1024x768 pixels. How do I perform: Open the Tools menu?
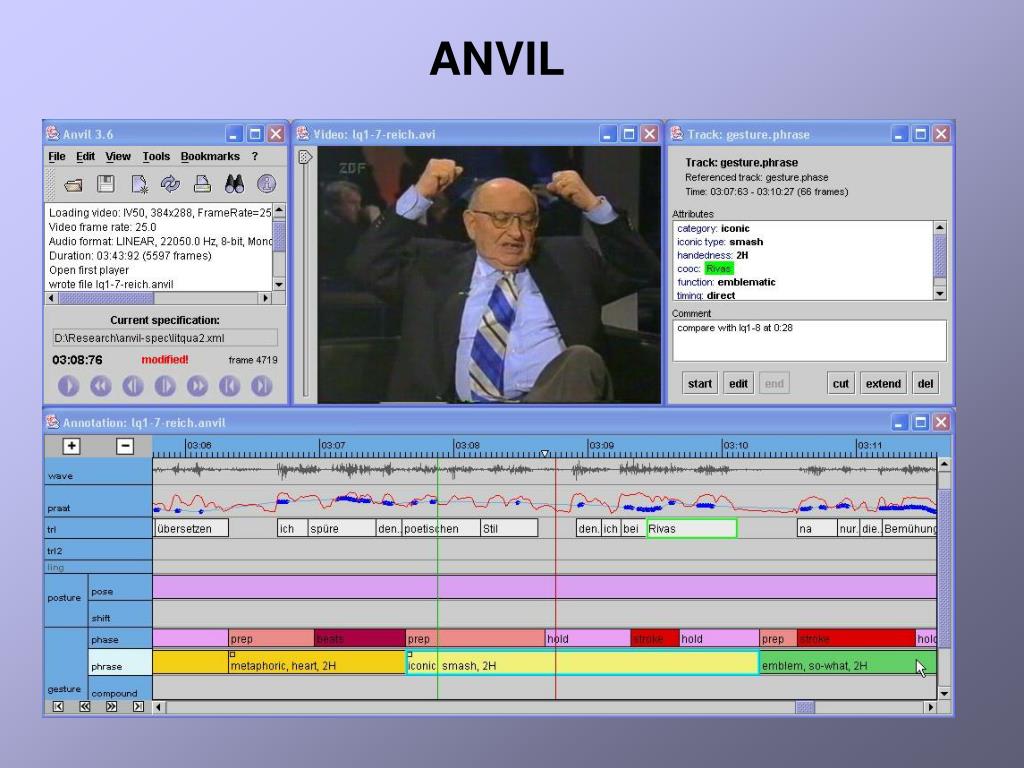pos(156,157)
